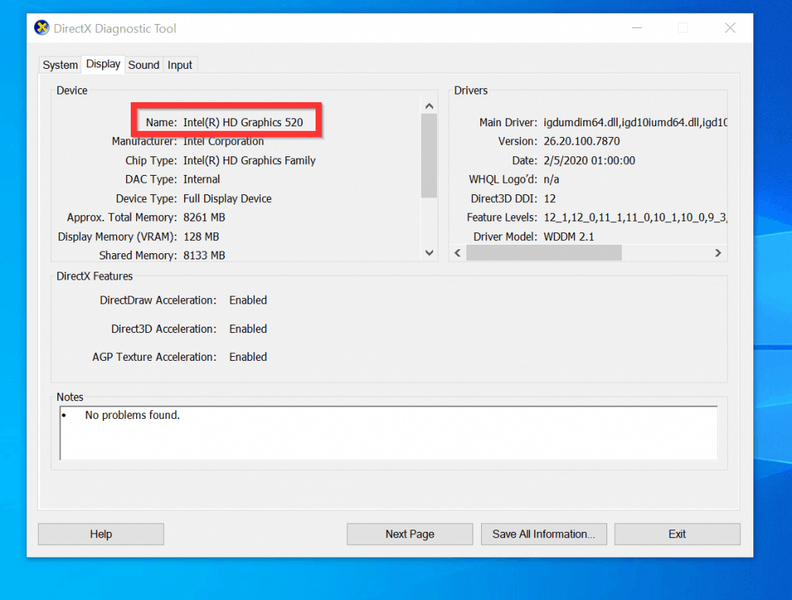
Task: Close the DirectX Diagnostic Tool window
Action: 730,28
